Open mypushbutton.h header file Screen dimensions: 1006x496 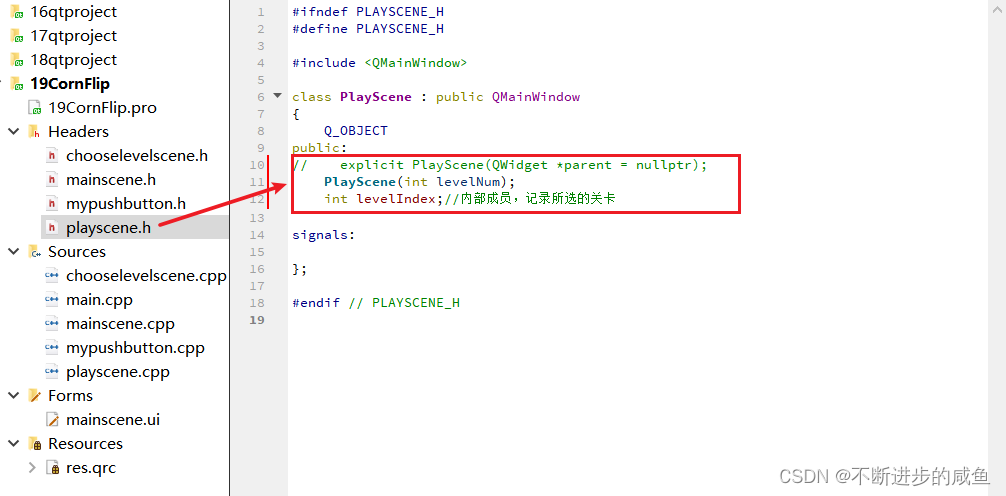click(x=126, y=204)
